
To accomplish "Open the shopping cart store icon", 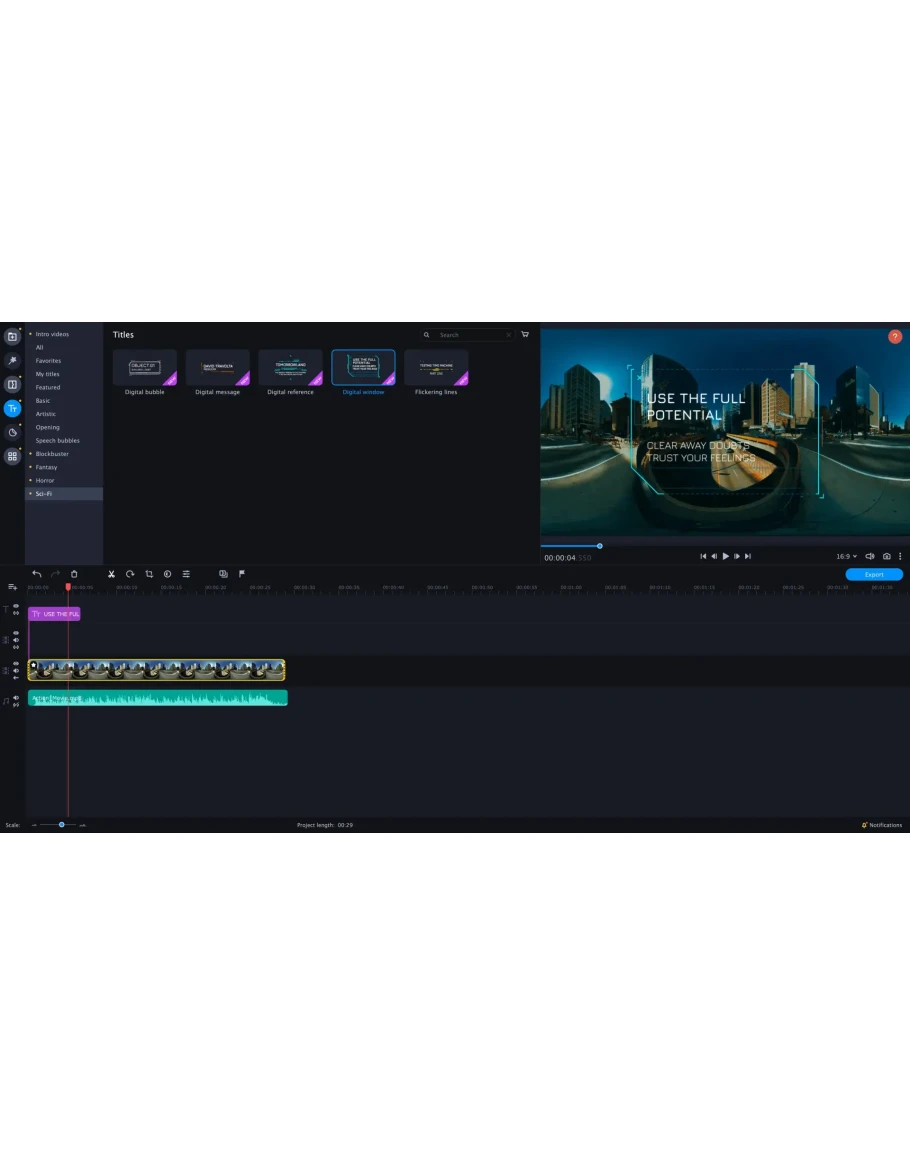I will pyautogui.click(x=525, y=335).
